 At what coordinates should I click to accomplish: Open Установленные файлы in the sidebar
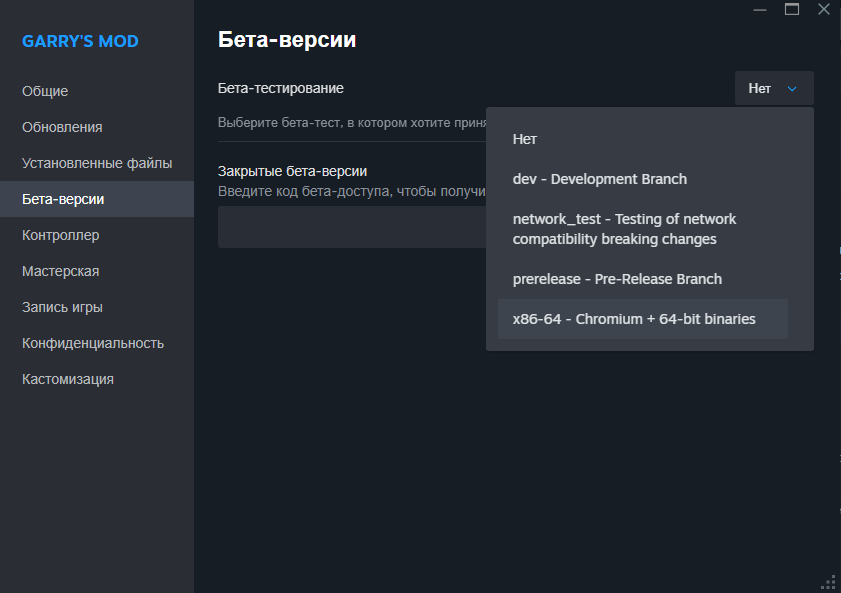tap(97, 163)
